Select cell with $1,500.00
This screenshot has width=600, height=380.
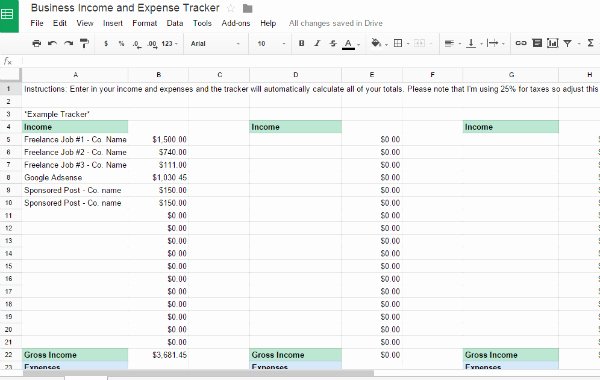[158, 140]
